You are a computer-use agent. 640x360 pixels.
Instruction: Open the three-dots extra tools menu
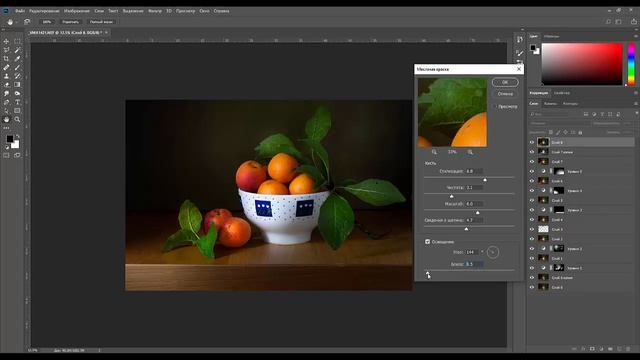[x=6, y=128]
